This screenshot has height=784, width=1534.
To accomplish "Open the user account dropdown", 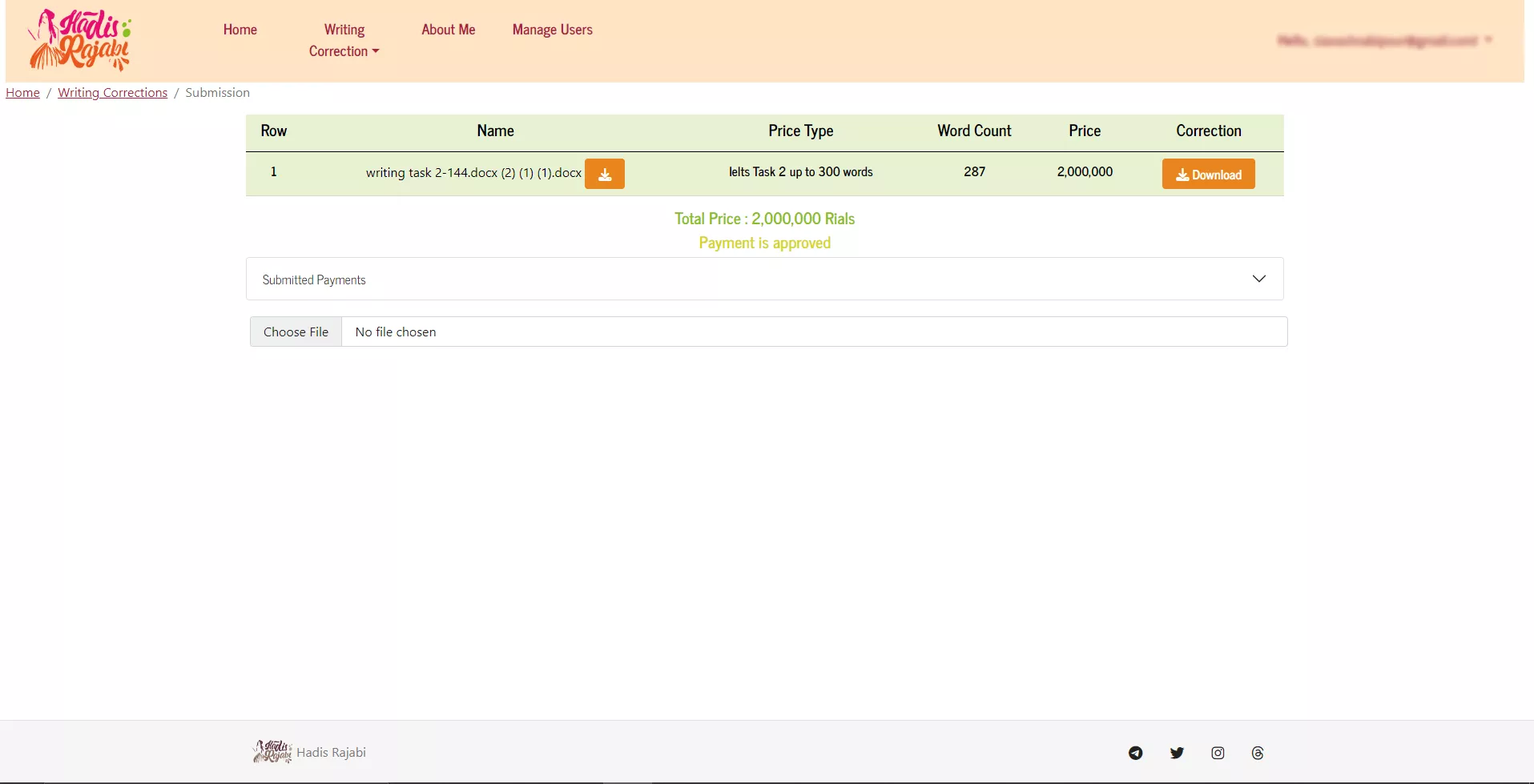I will tap(1383, 40).
